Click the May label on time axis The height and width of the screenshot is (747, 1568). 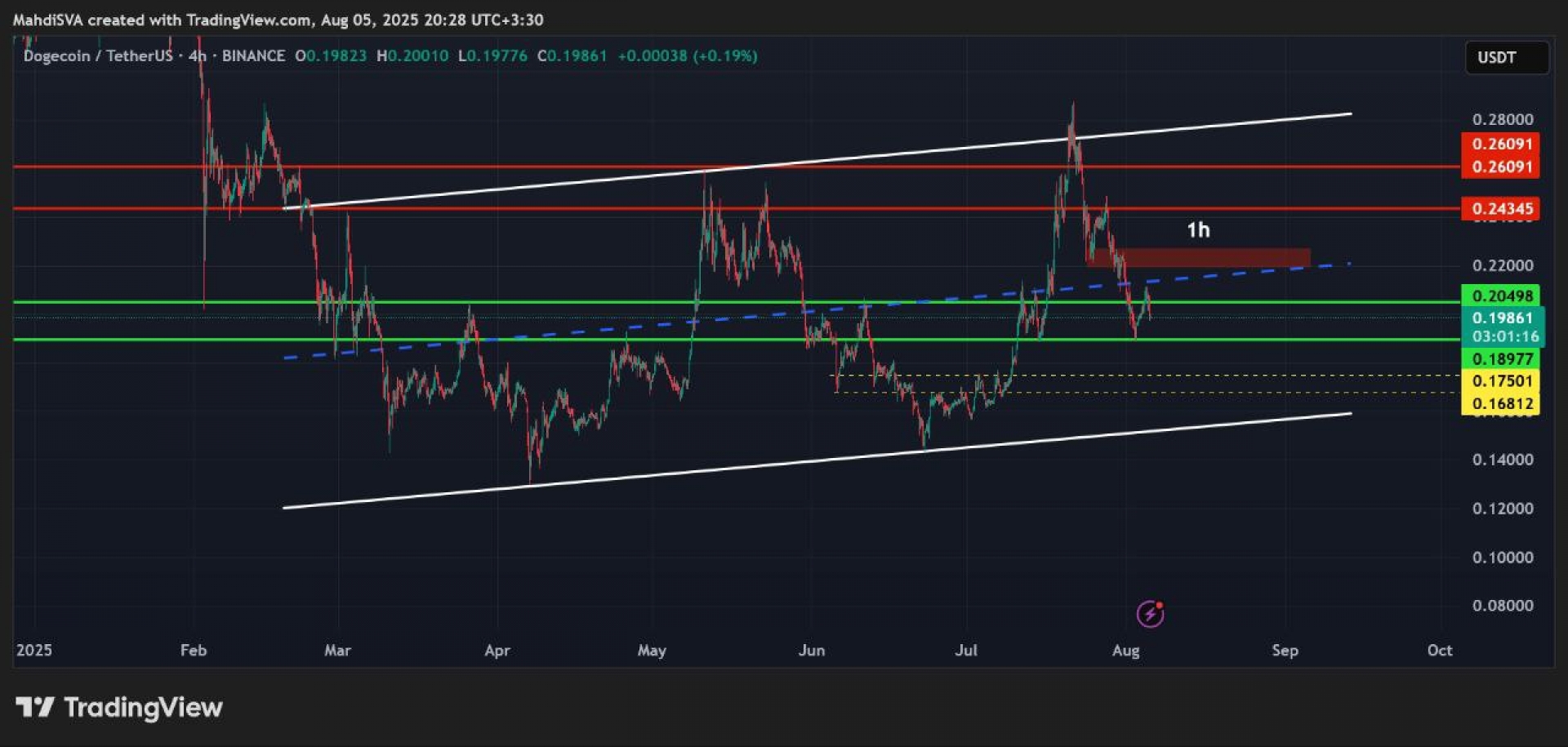pyautogui.click(x=652, y=651)
